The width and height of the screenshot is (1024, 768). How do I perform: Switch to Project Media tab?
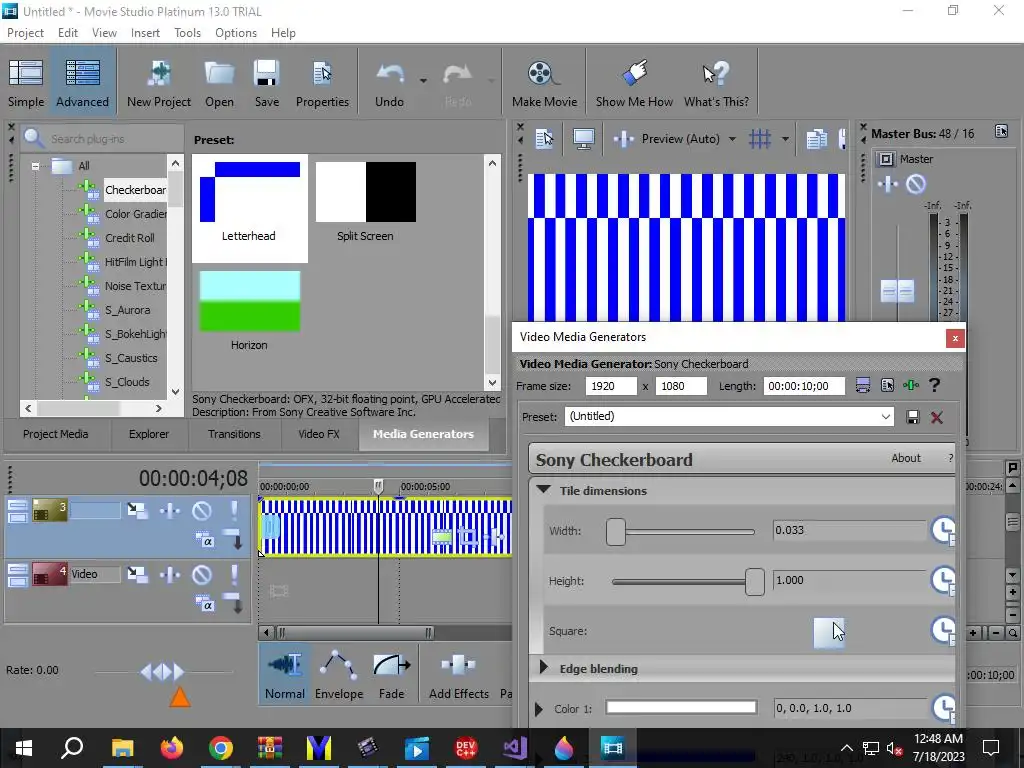(56, 434)
